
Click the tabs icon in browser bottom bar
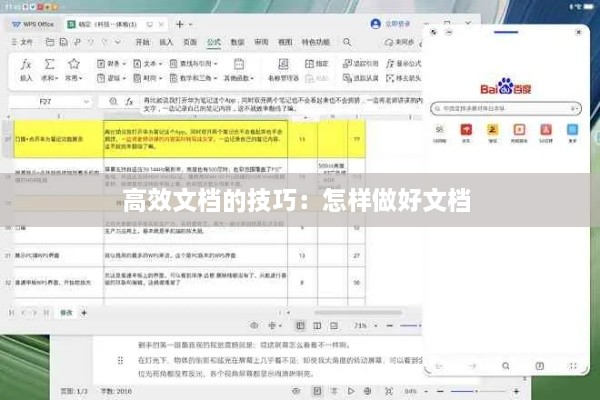point(540,366)
